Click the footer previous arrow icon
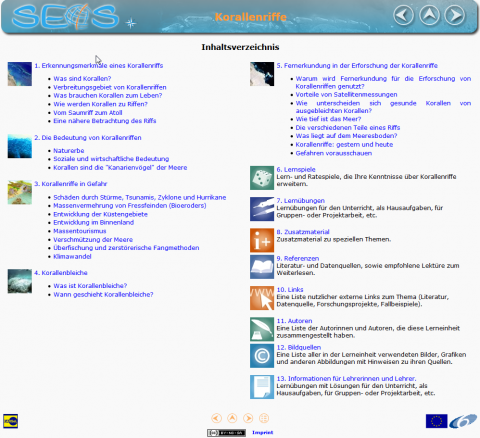The height and width of the screenshot is (438, 480). [216, 418]
